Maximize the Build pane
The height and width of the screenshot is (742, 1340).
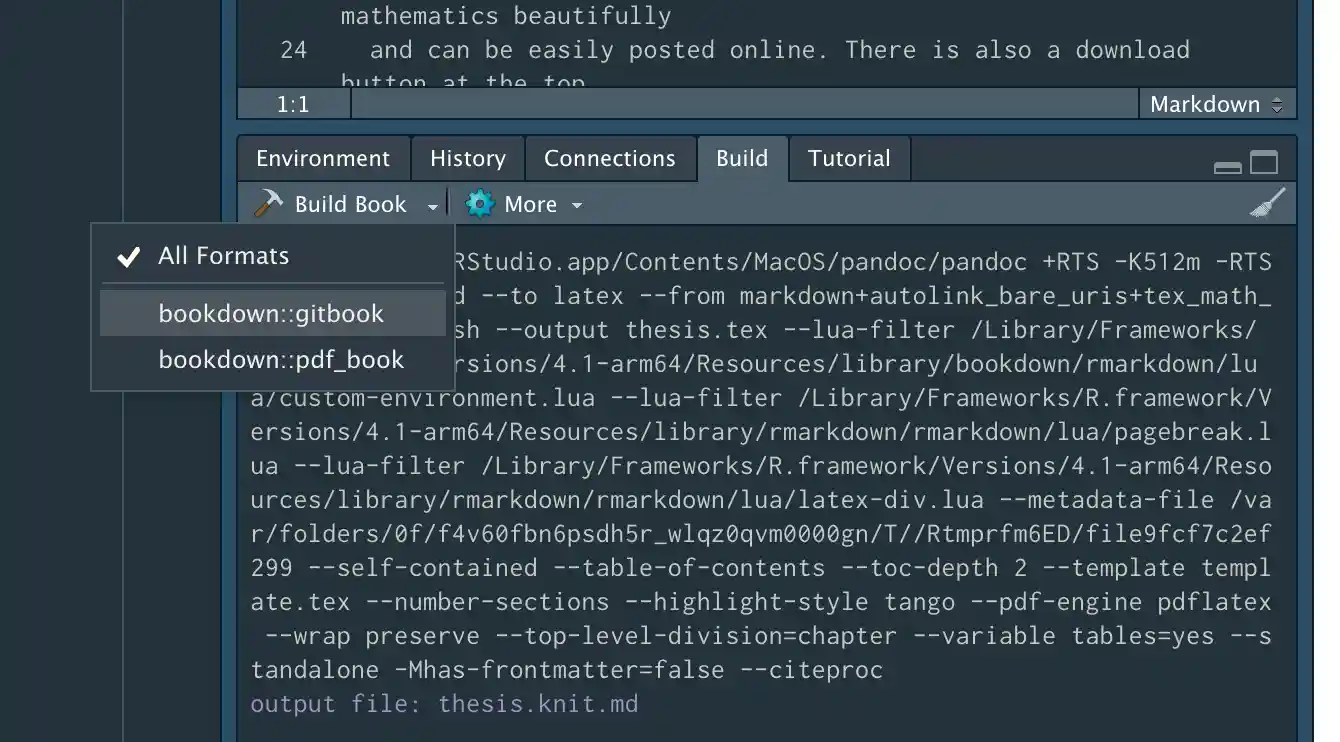tap(1264, 163)
